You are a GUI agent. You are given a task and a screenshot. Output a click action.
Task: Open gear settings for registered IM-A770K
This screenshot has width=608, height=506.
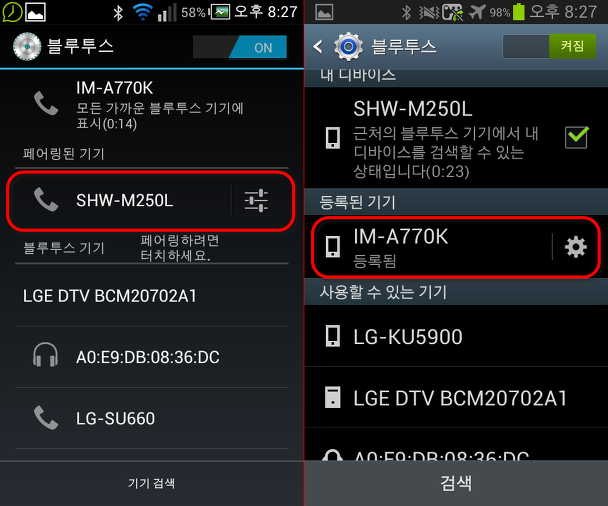tap(575, 247)
